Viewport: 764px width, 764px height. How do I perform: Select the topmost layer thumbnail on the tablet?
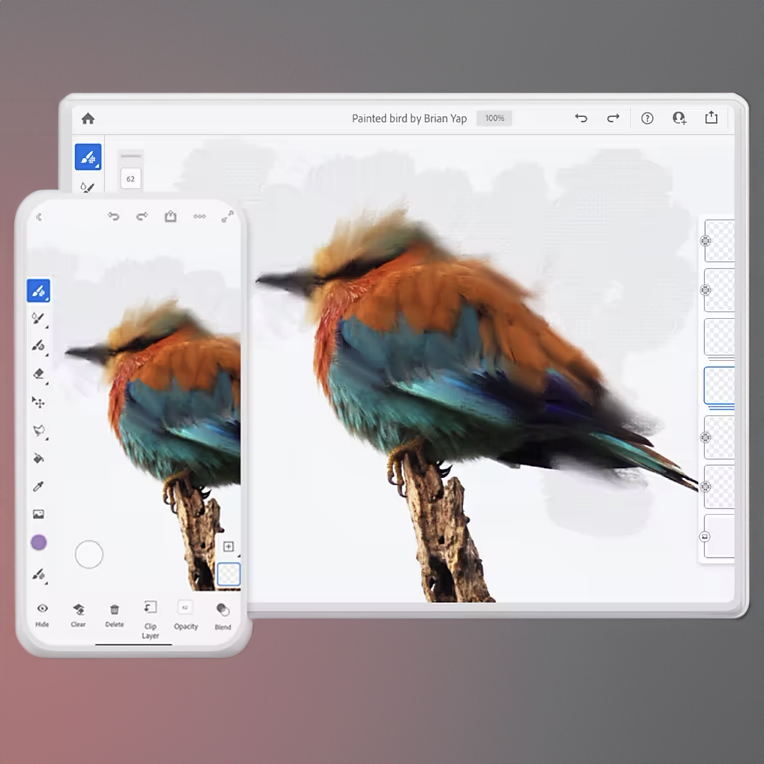click(x=720, y=241)
